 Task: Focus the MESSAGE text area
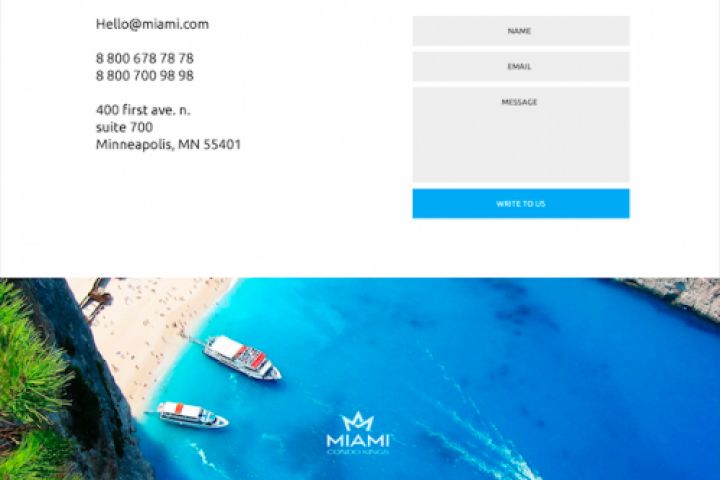[x=521, y=135]
